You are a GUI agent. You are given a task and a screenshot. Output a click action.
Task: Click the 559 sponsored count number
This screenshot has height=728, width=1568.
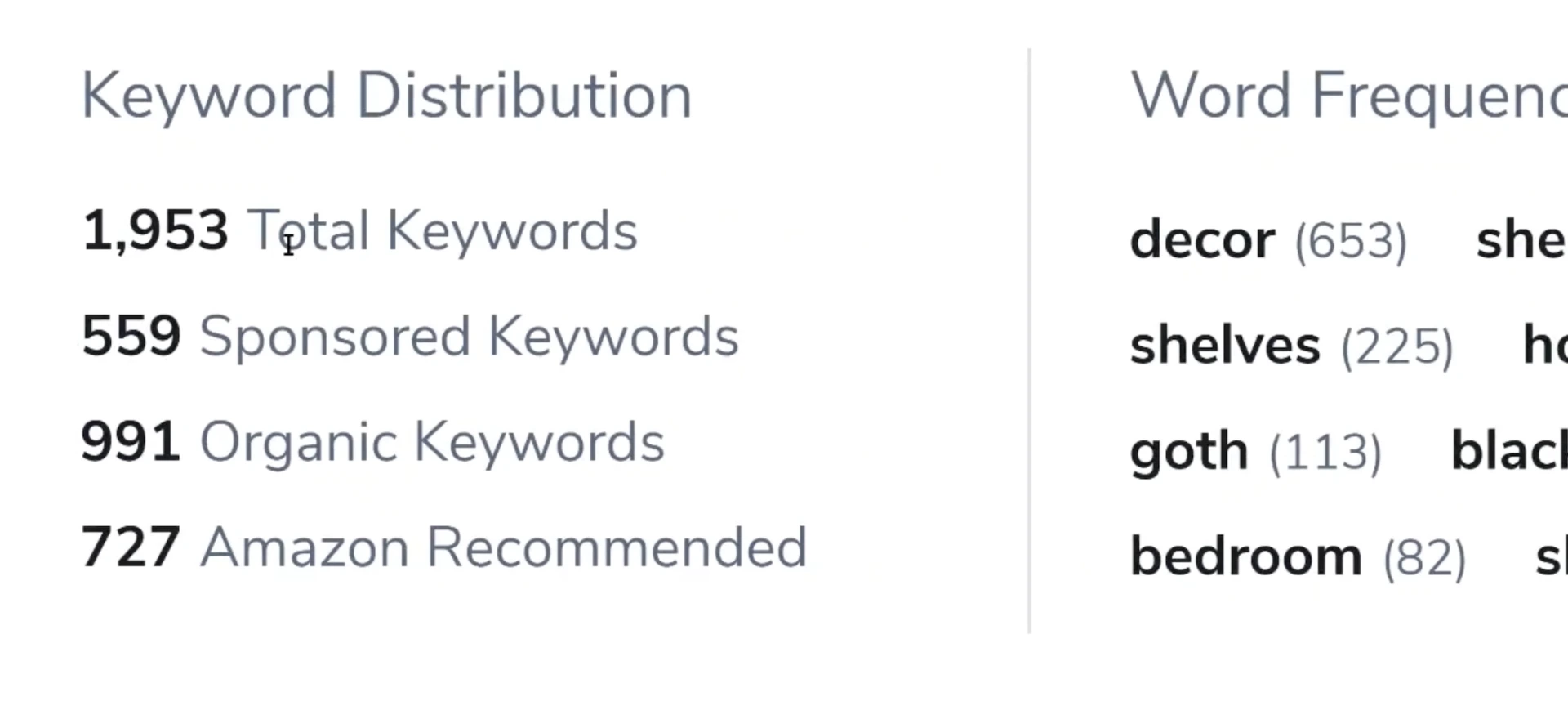pos(131,336)
